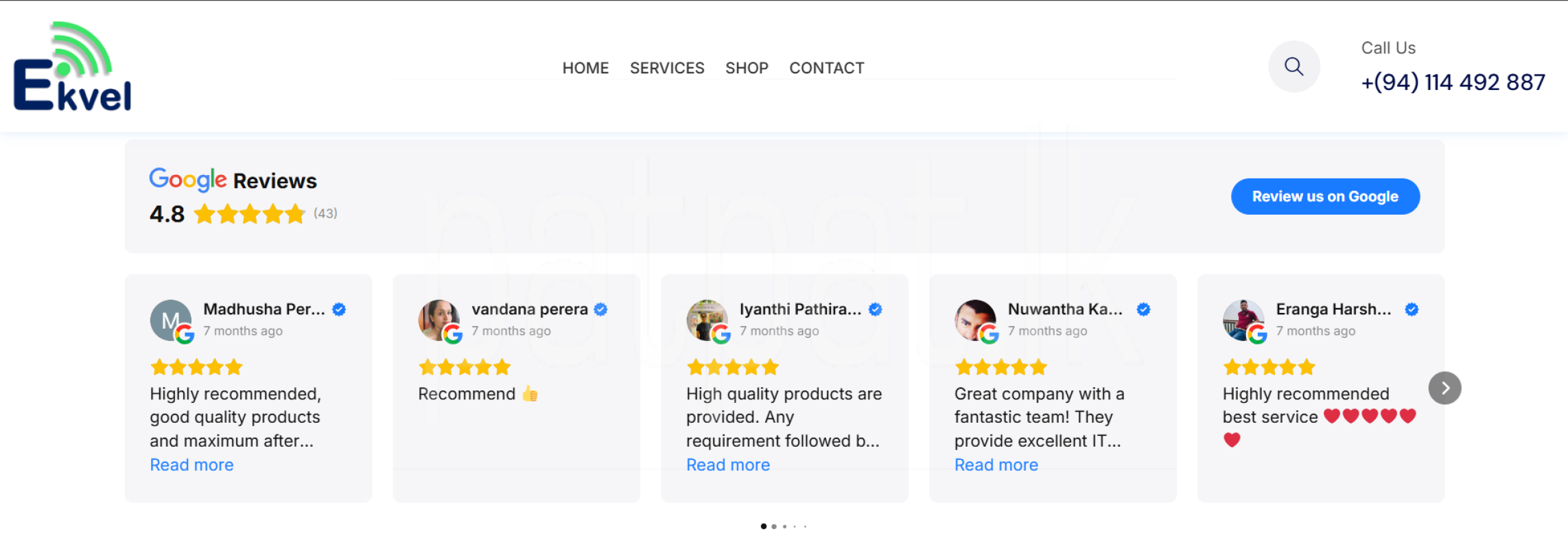Click verified badge next to vandana perera
This screenshot has width=1568, height=549.
(x=601, y=309)
